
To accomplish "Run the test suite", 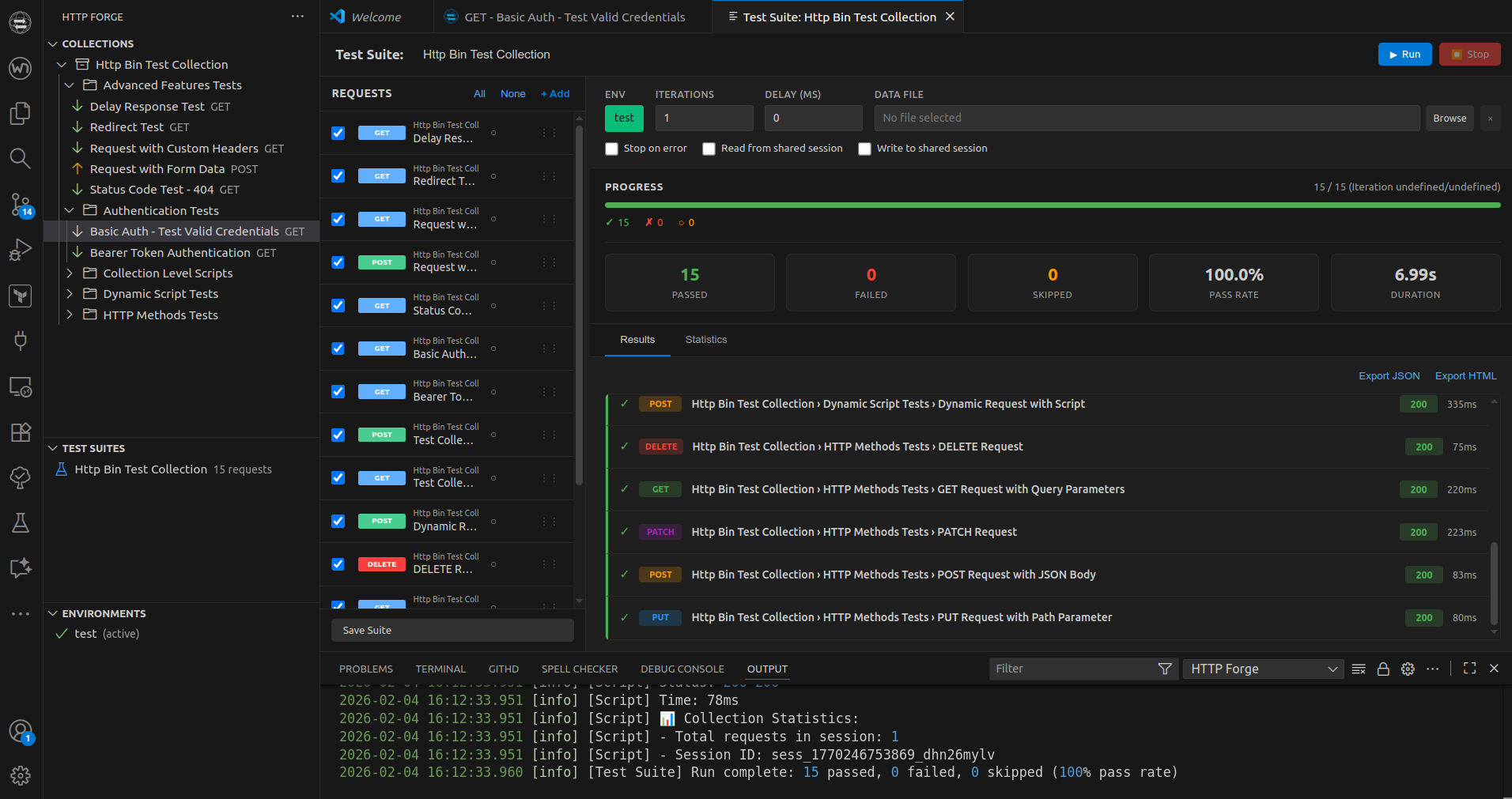I will [1404, 55].
